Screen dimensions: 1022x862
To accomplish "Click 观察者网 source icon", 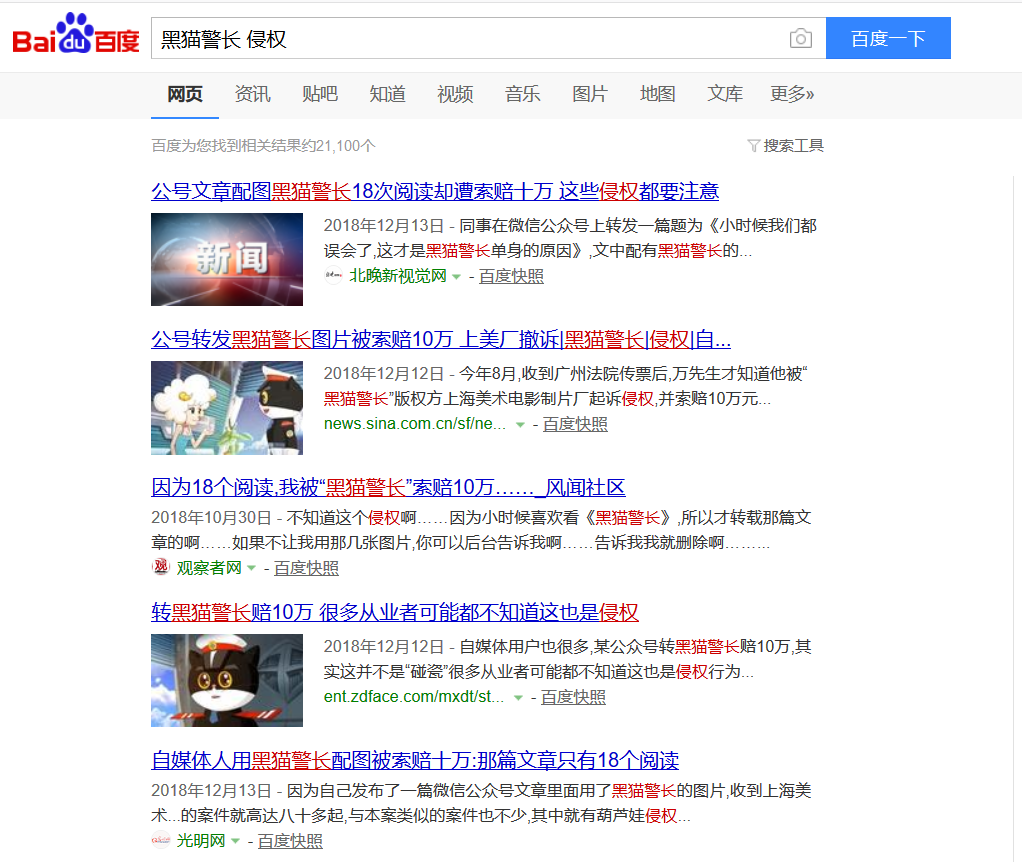I will pyautogui.click(x=161, y=567).
